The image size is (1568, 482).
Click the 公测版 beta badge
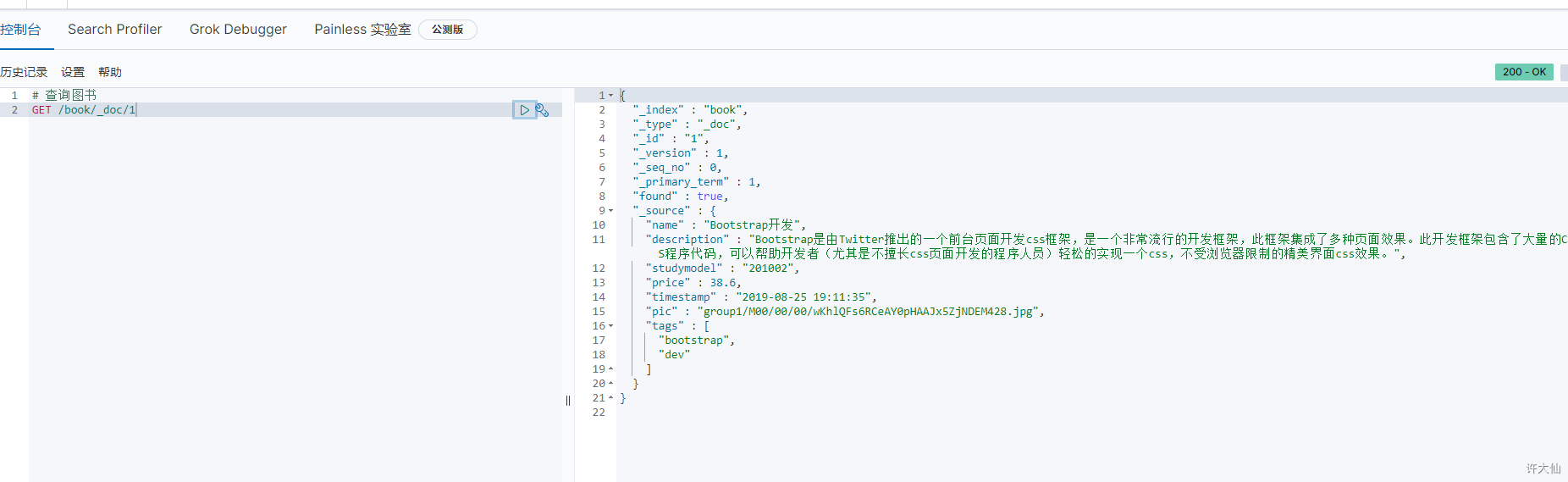[448, 30]
